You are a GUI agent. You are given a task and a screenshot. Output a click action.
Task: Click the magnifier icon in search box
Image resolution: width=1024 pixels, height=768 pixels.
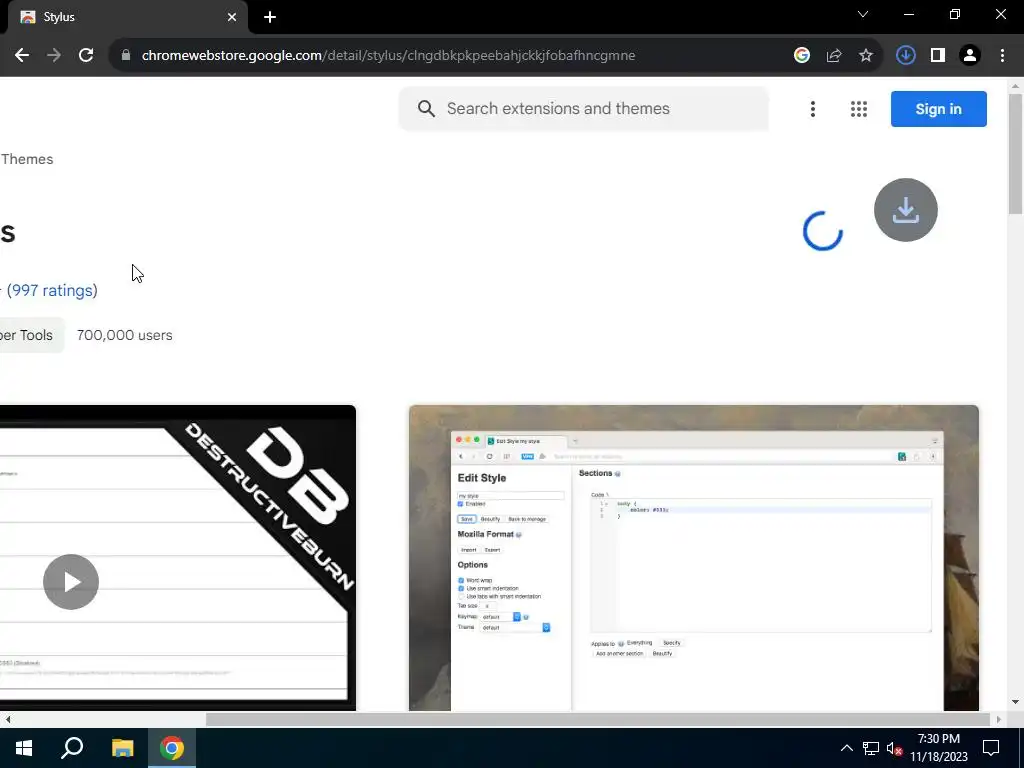(426, 108)
